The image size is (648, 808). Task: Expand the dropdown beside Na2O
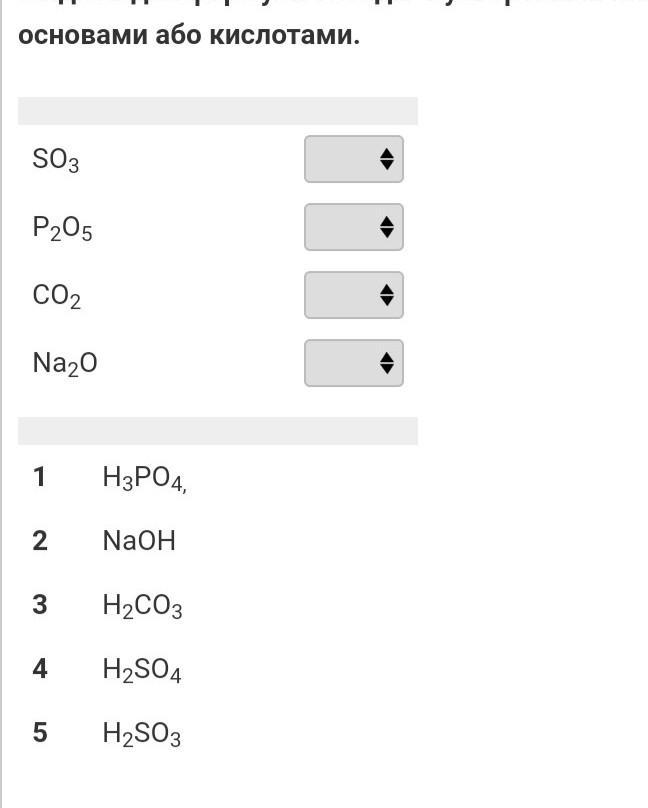coord(354,363)
